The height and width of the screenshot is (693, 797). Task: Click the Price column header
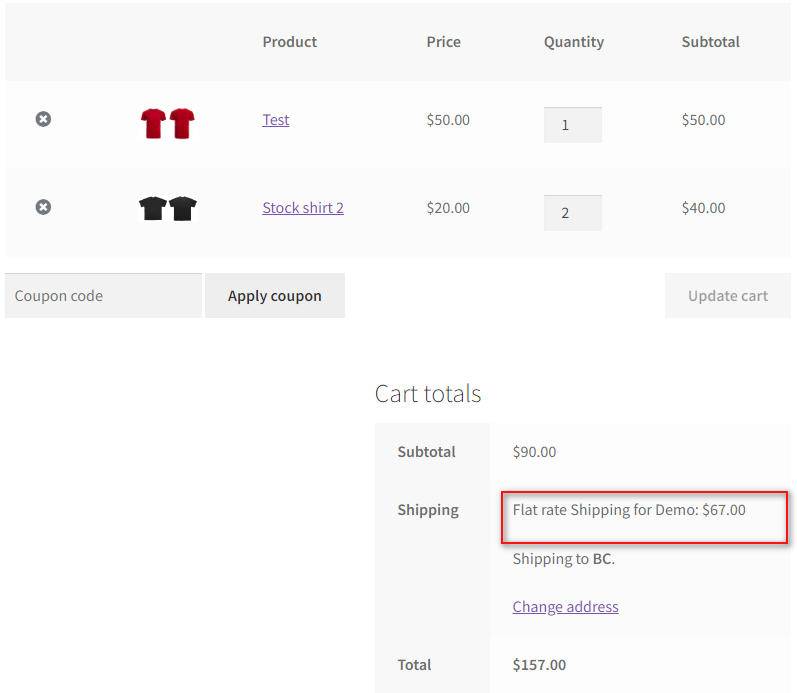click(444, 42)
